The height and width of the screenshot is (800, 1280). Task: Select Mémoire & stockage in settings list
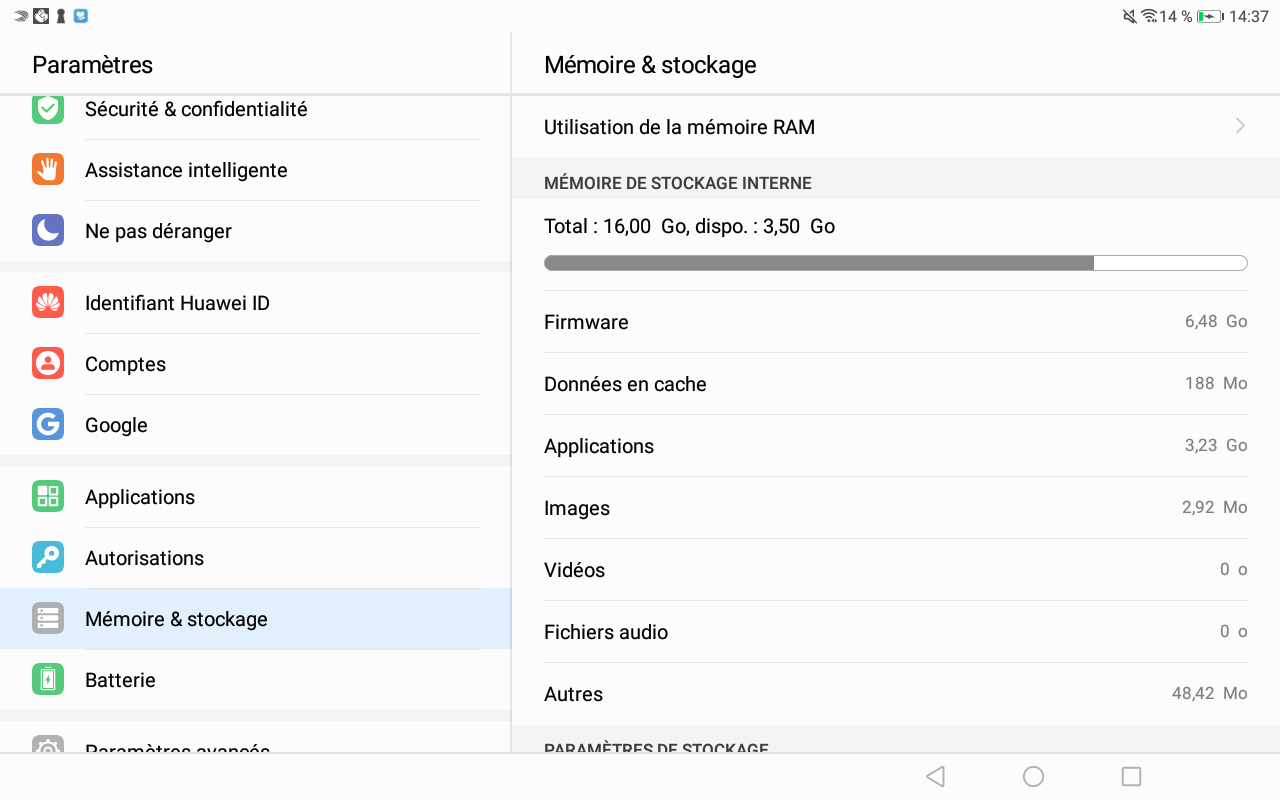176,619
